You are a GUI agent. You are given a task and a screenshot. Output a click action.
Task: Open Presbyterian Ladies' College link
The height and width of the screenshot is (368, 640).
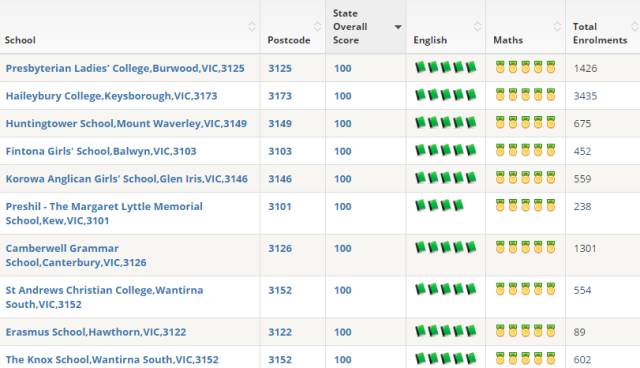pos(125,68)
